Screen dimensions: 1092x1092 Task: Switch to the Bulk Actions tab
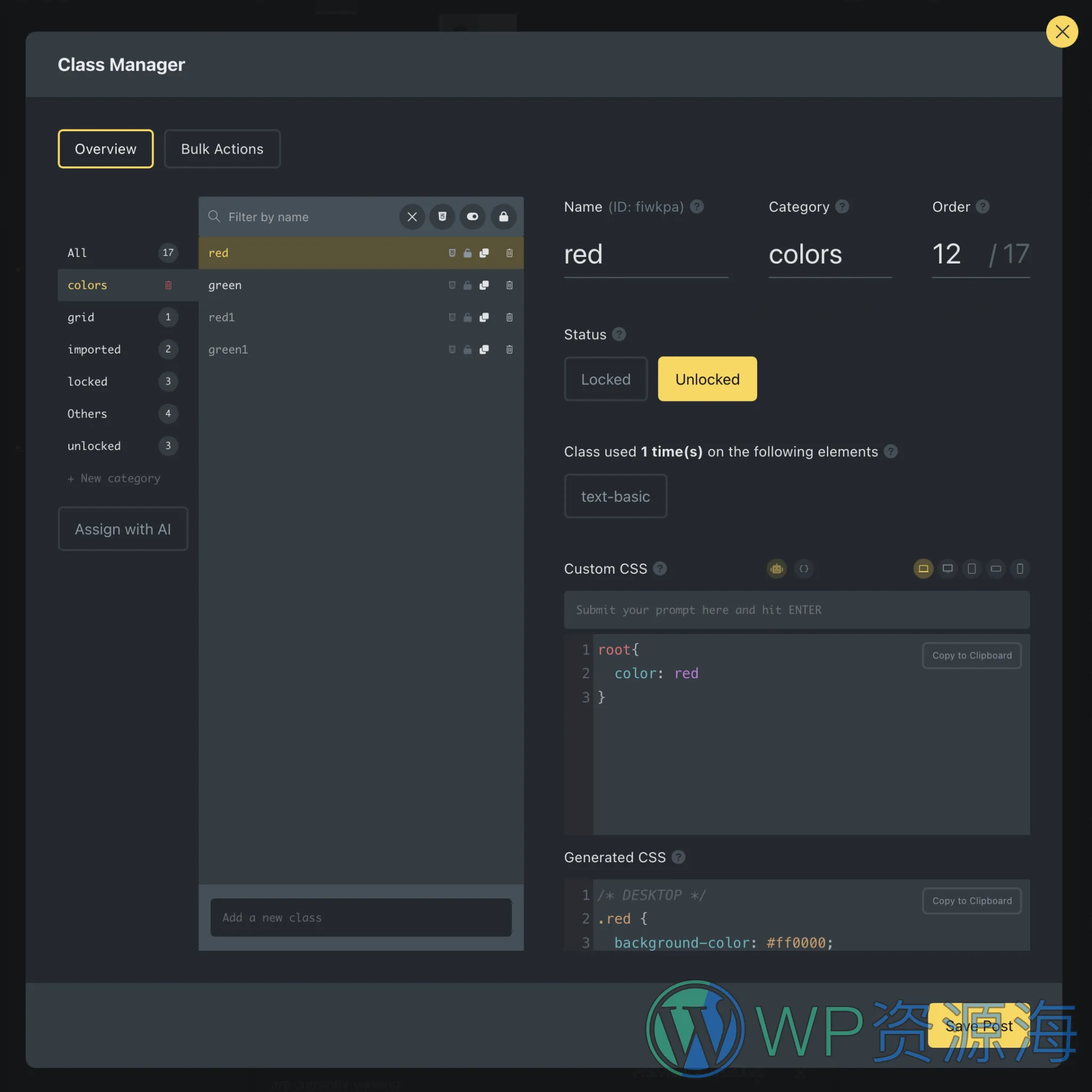(x=222, y=149)
